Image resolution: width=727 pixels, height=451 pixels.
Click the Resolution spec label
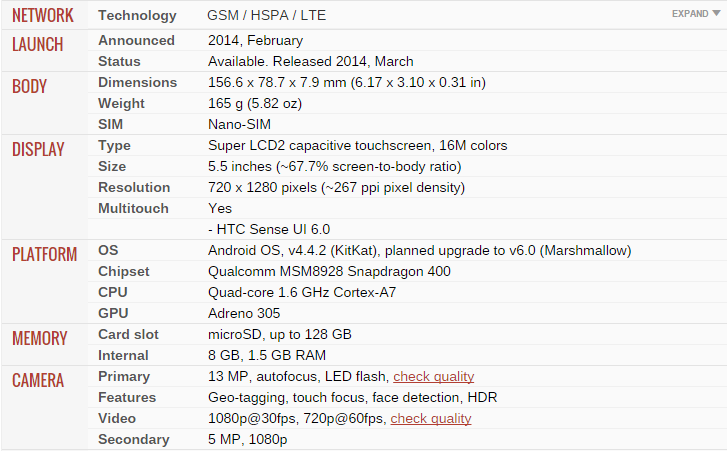click(134, 188)
